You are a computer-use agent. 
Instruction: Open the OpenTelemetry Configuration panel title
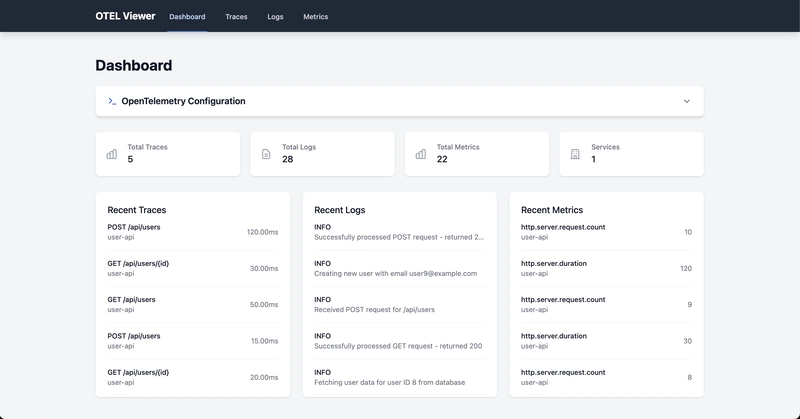click(183, 101)
